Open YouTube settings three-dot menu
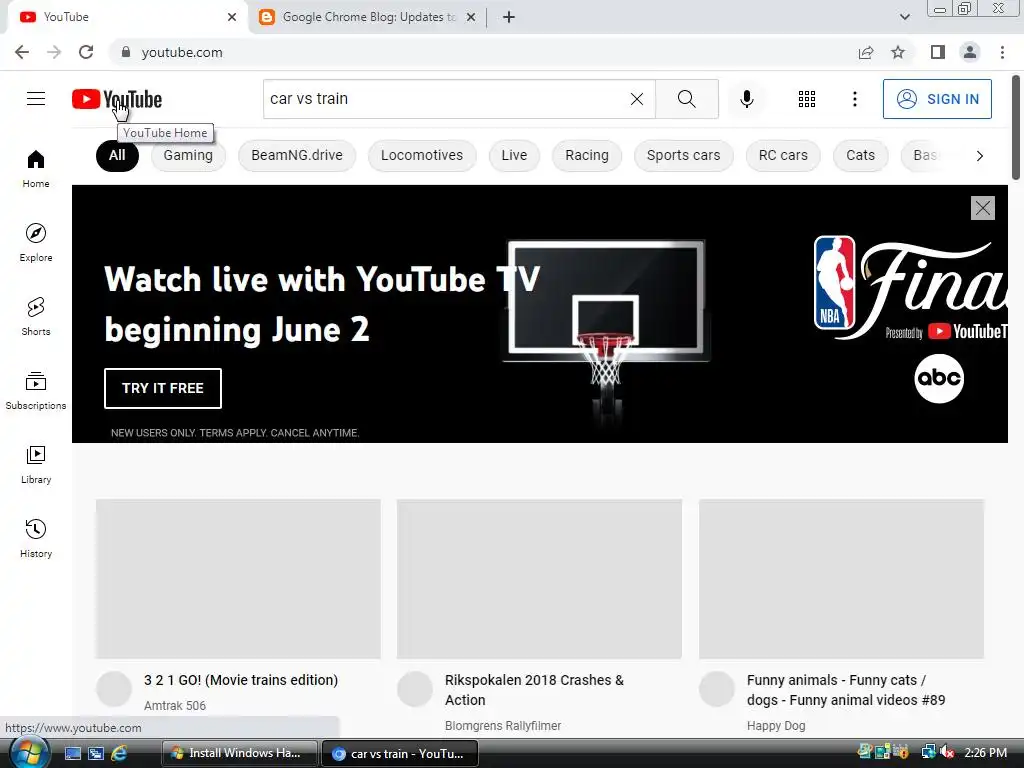Screen dimensions: 1024x768 click(x=854, y=99)
